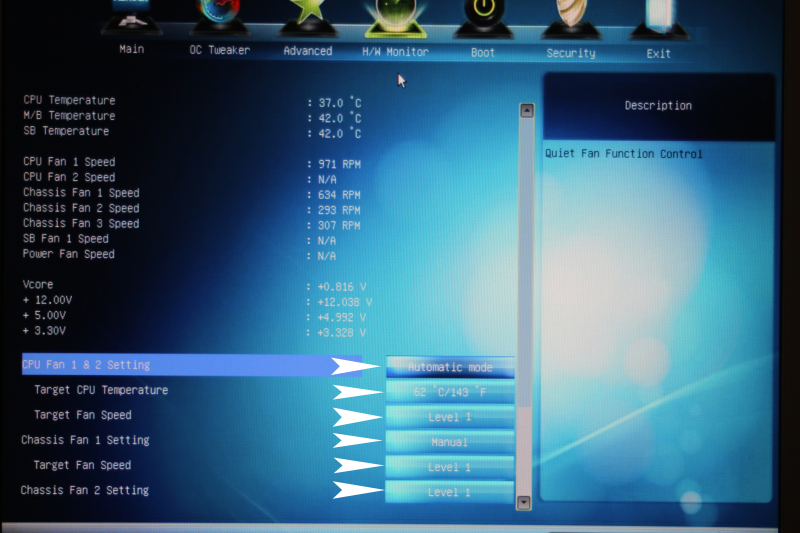Click the M/B Temperature label
This screenshot has height=533, width=800.
69,116
